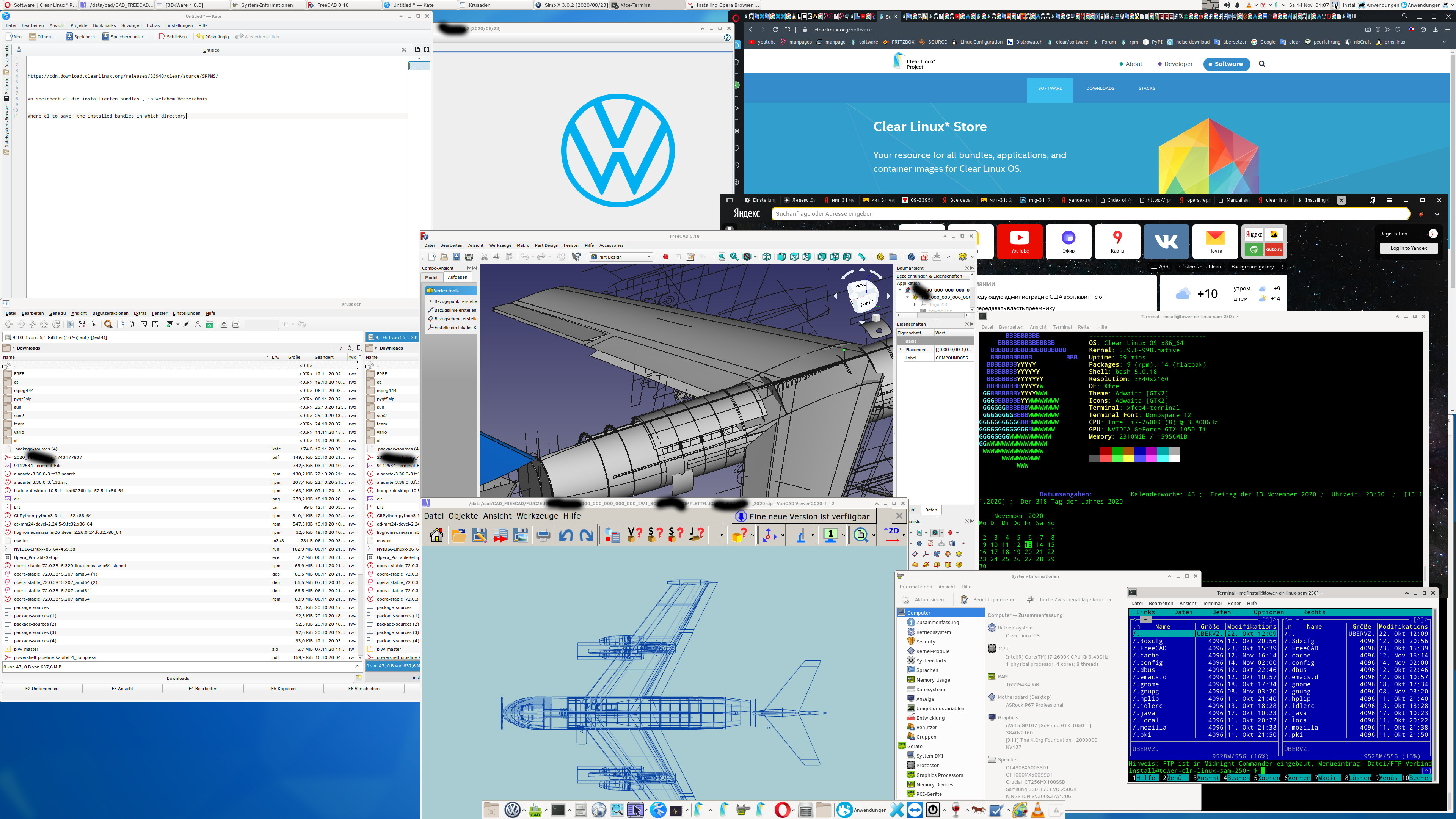Expand the Origin236 tree node in FreeCAD
Viewport: 1456px width, 819px height.
click(915, 304)
